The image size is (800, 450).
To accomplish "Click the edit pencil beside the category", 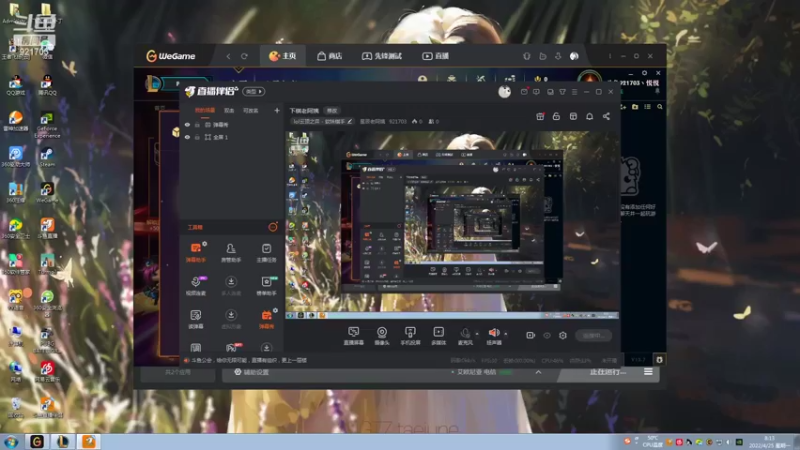I will tap(349, 121).
